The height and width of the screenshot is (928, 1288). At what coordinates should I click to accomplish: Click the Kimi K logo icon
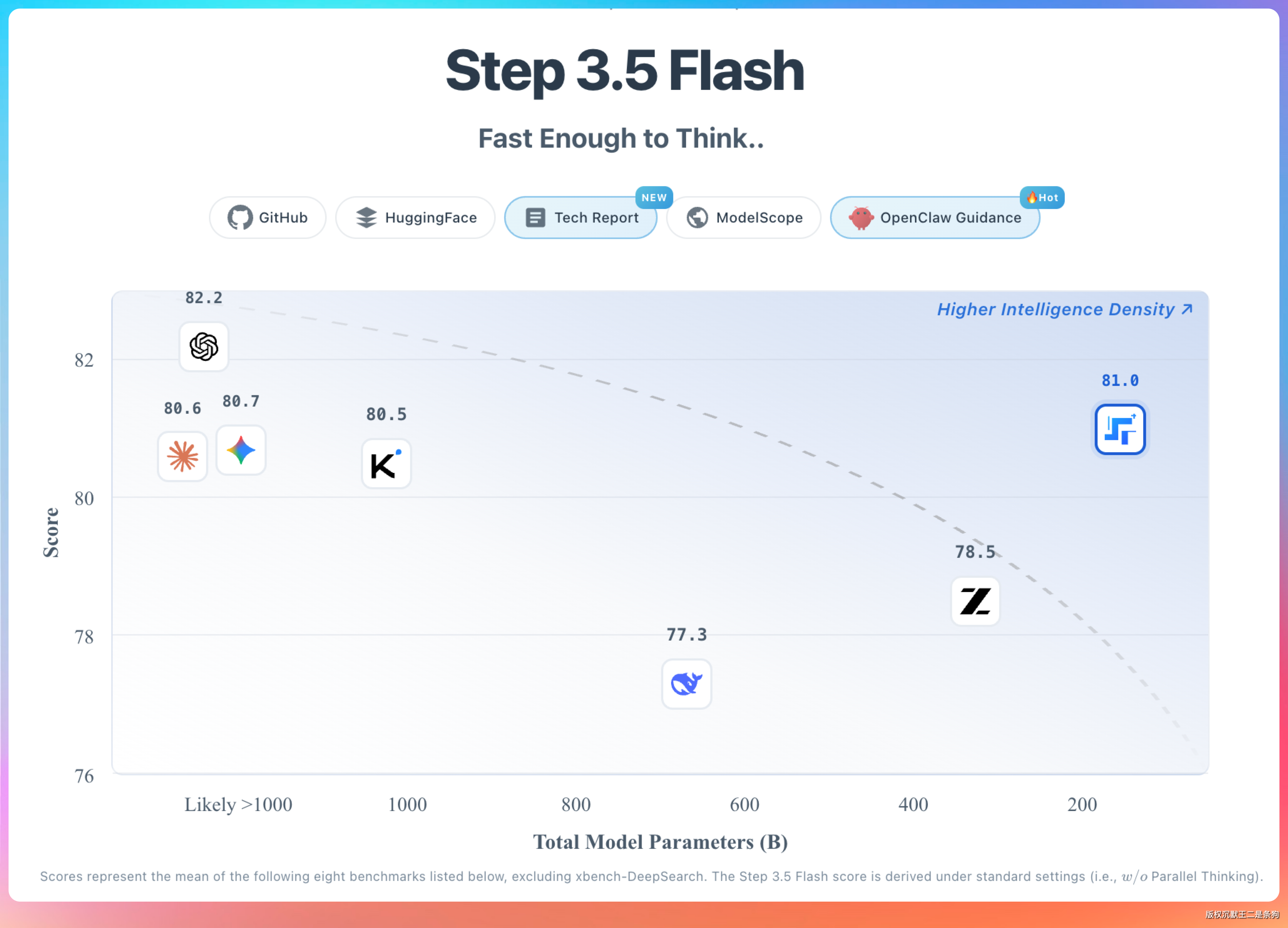pos(386,463)
